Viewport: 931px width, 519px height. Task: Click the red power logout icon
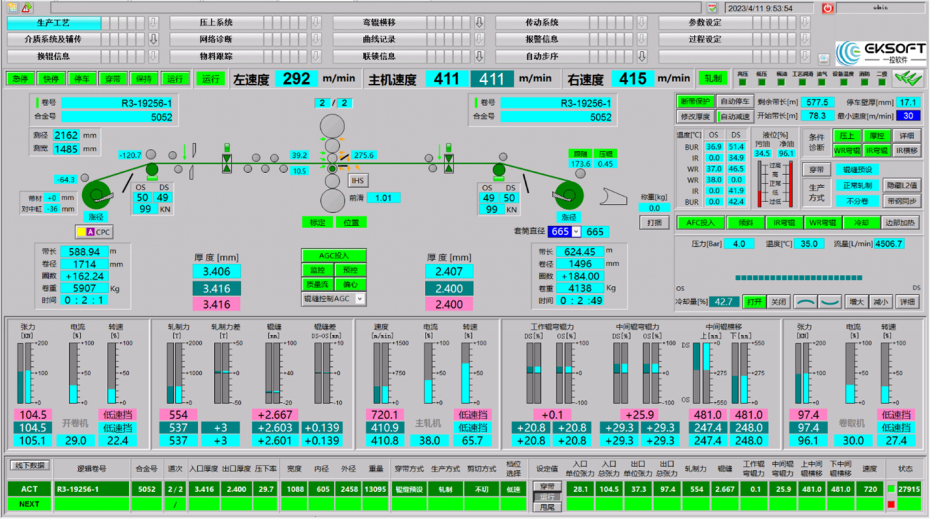pyautogui.click(x=827, y=8)
